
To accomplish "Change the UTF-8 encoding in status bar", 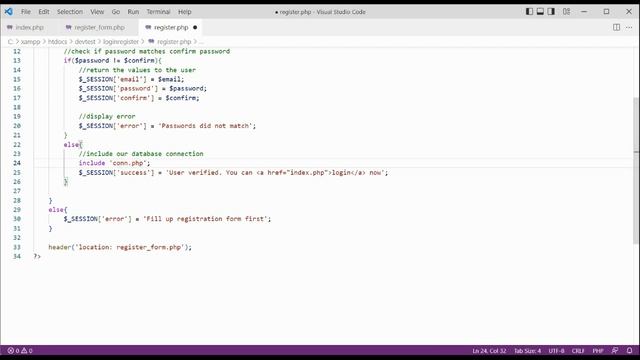I will click(556, 351).
